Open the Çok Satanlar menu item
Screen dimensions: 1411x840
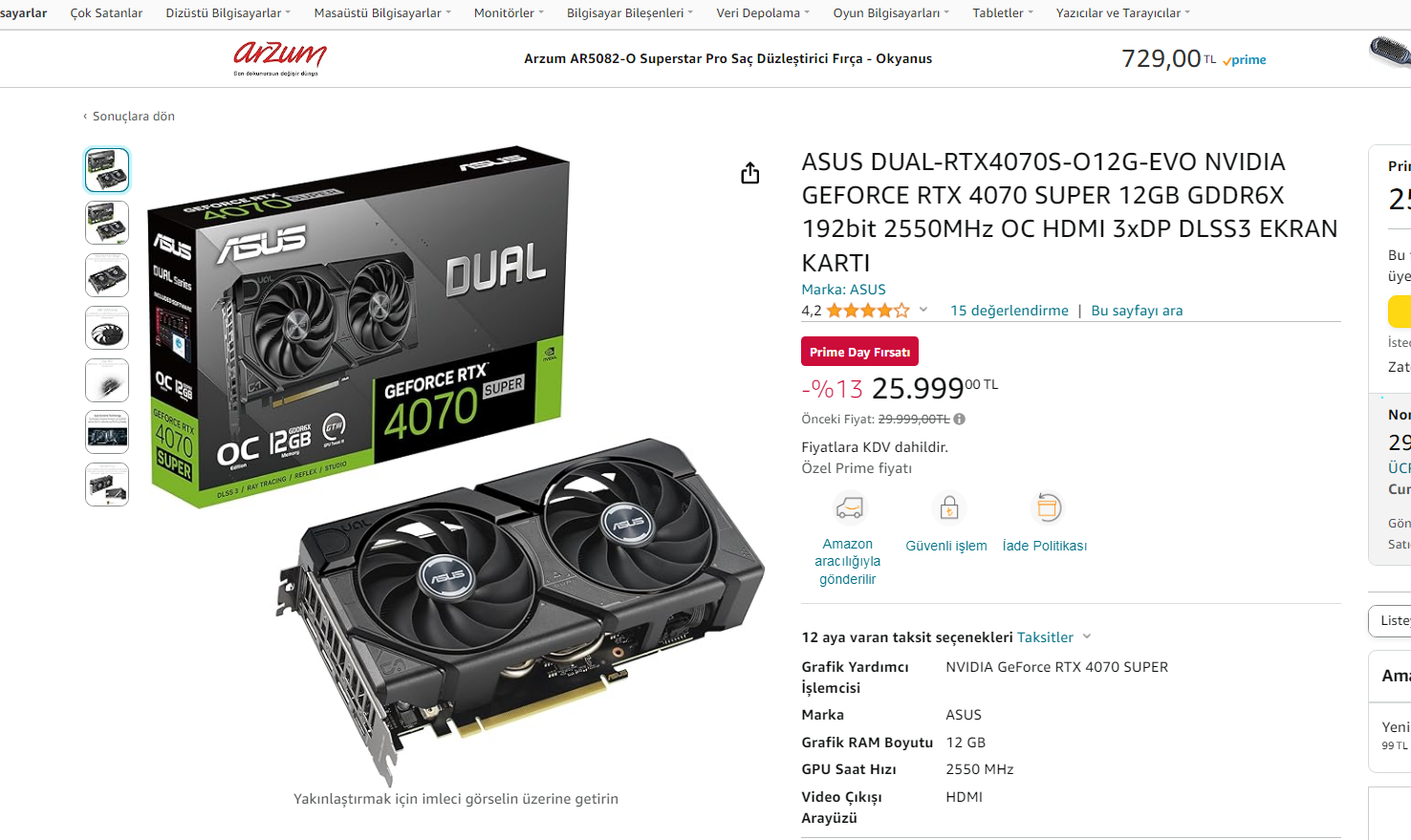(106, 13)
